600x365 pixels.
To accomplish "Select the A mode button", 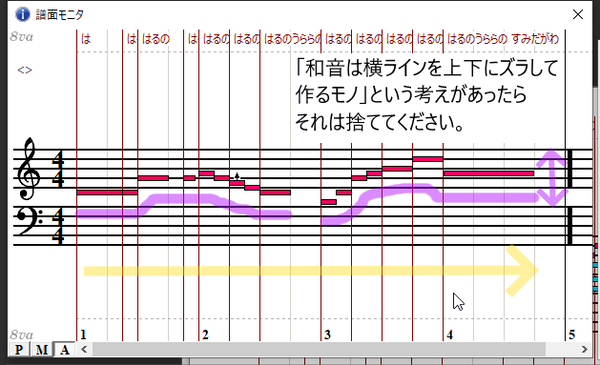I will click(64, 350).
